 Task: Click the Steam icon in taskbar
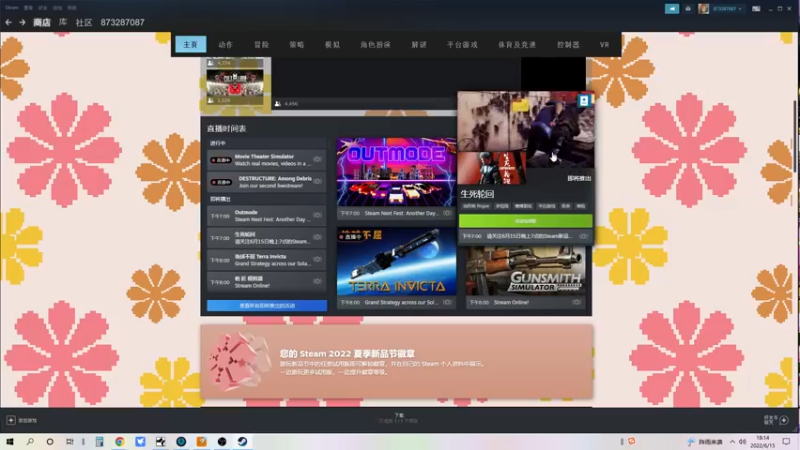click(242, 442)
